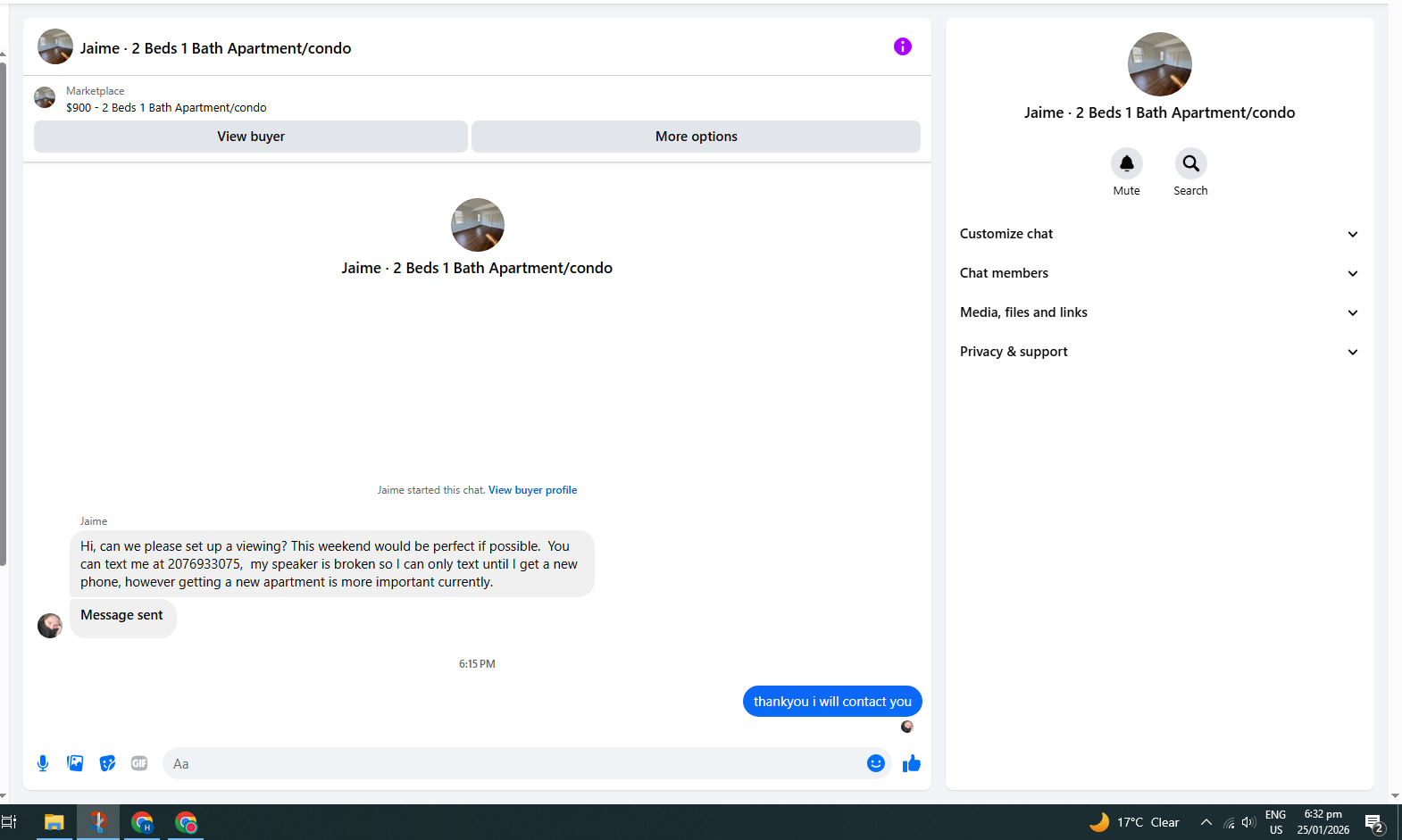
Task: Click Jaime's viewing request message
Action: [332, 564]
